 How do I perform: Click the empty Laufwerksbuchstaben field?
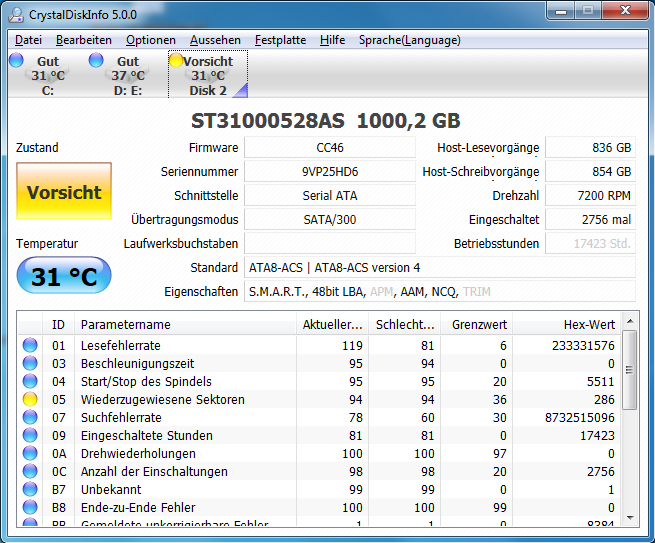[x=330, y=244]
